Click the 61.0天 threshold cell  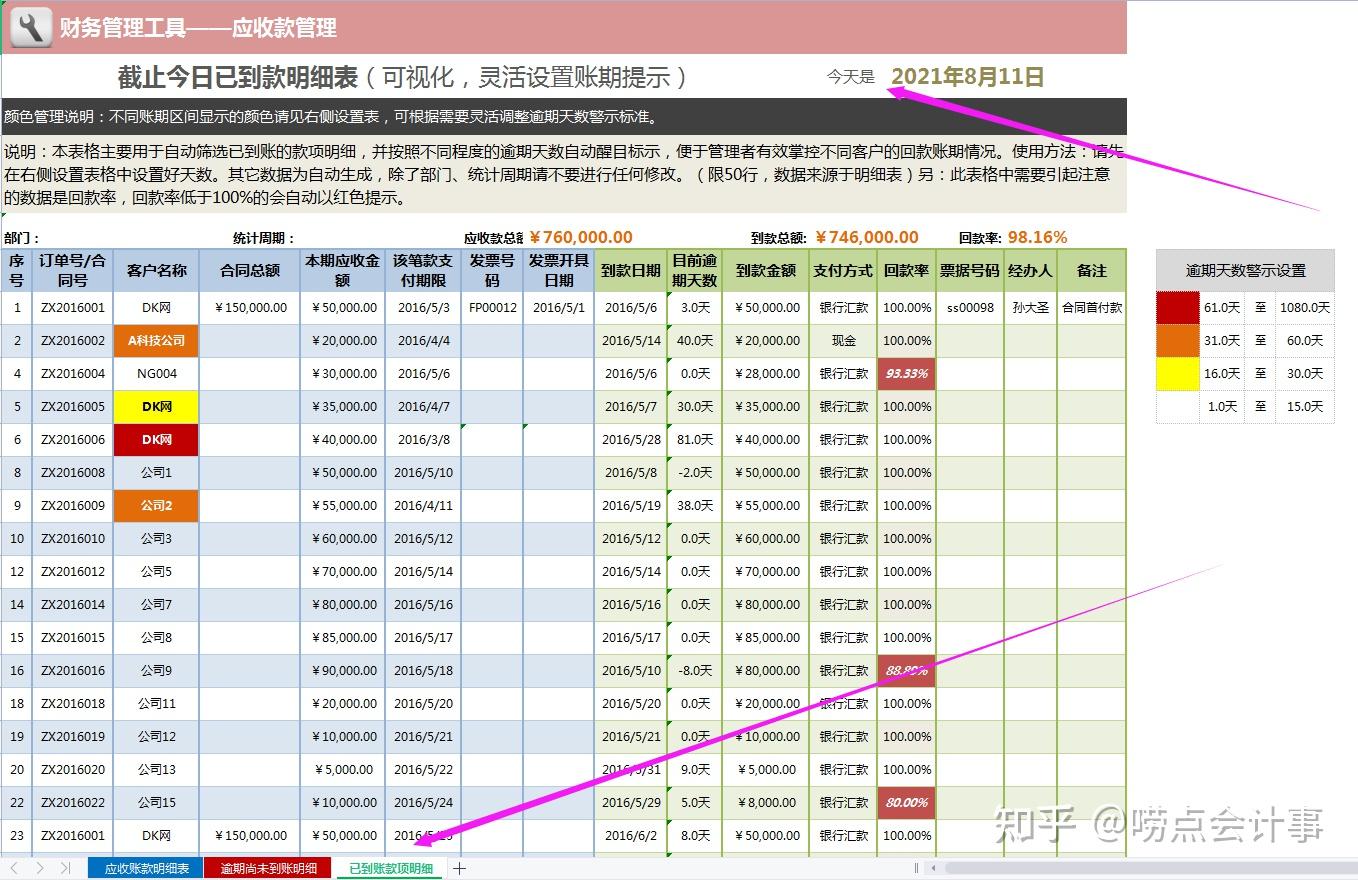coord(1222,308)
